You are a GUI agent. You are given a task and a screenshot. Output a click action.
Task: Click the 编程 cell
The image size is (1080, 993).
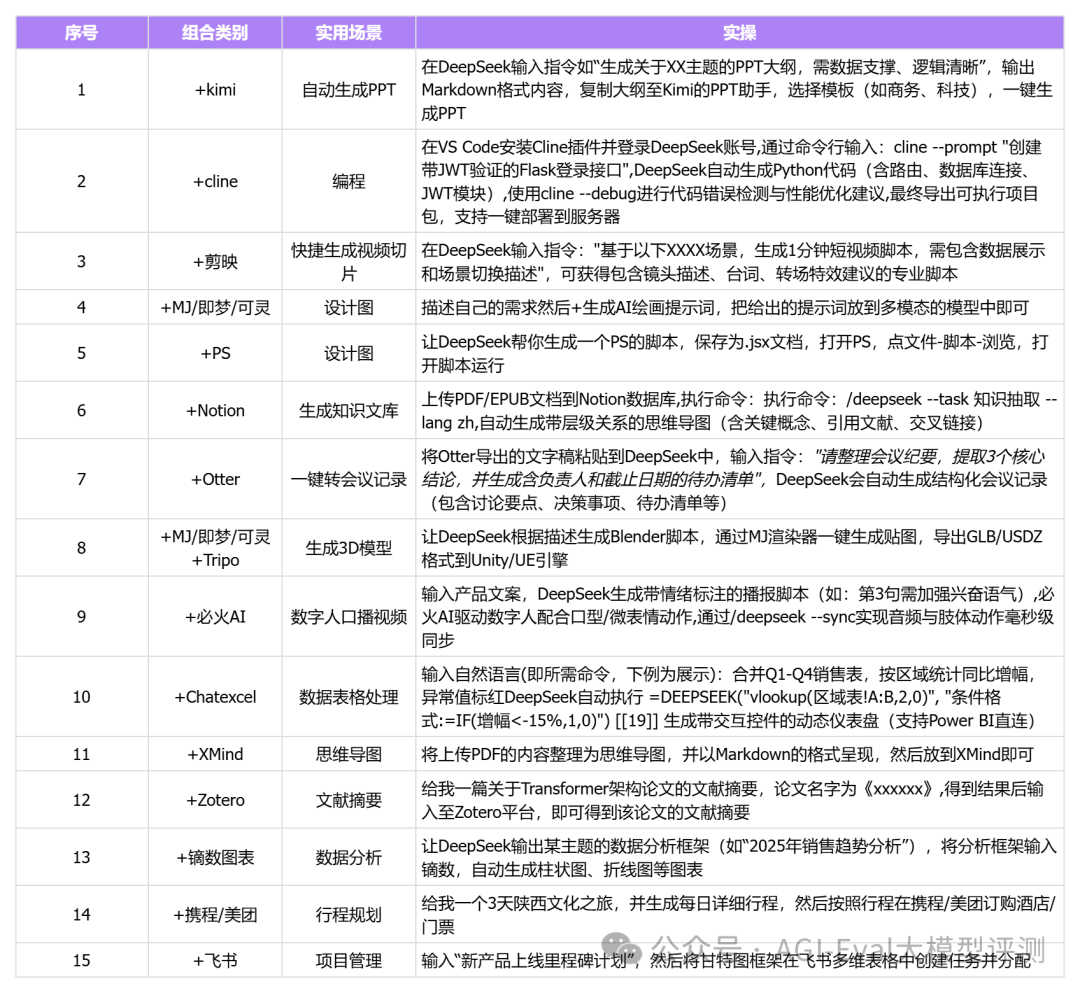(x=349, y=181)
